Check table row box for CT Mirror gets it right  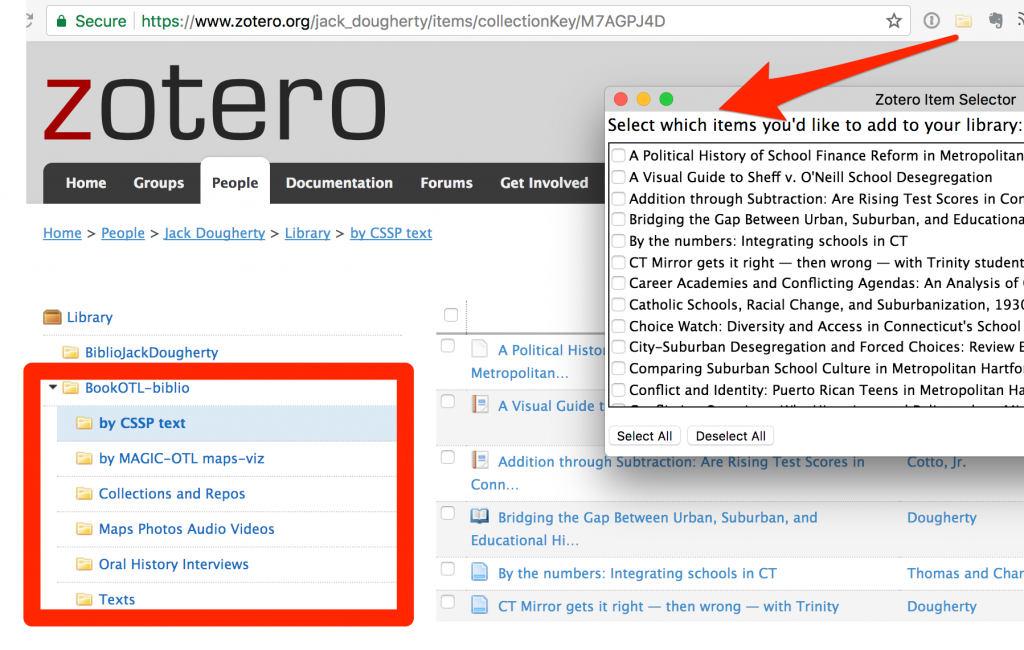(447, 602)
